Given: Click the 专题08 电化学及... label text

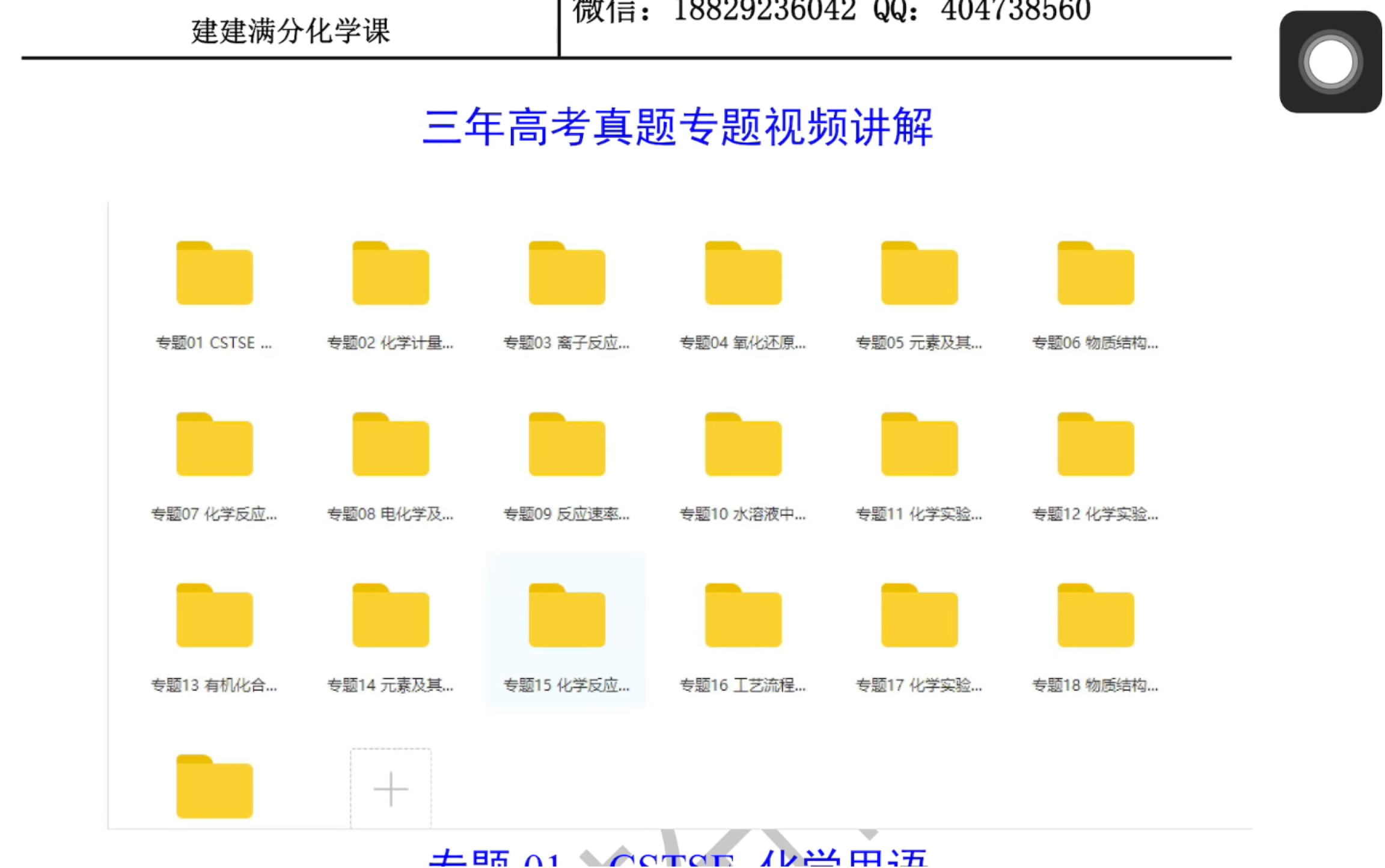Looking at the screenshot, I should (390, 514).
